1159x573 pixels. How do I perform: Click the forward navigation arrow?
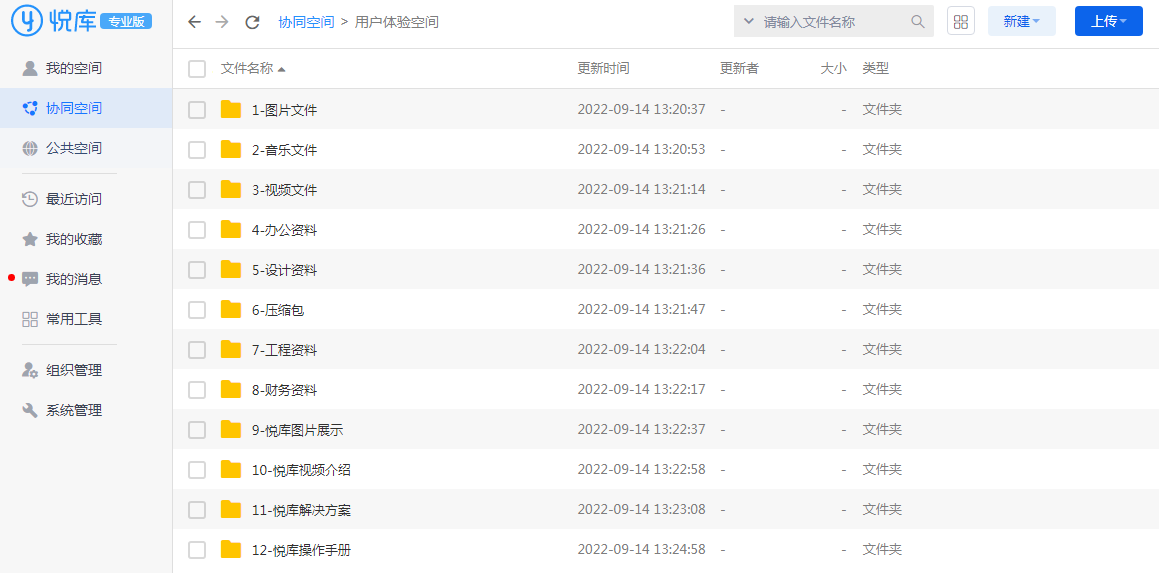point(222,22)
